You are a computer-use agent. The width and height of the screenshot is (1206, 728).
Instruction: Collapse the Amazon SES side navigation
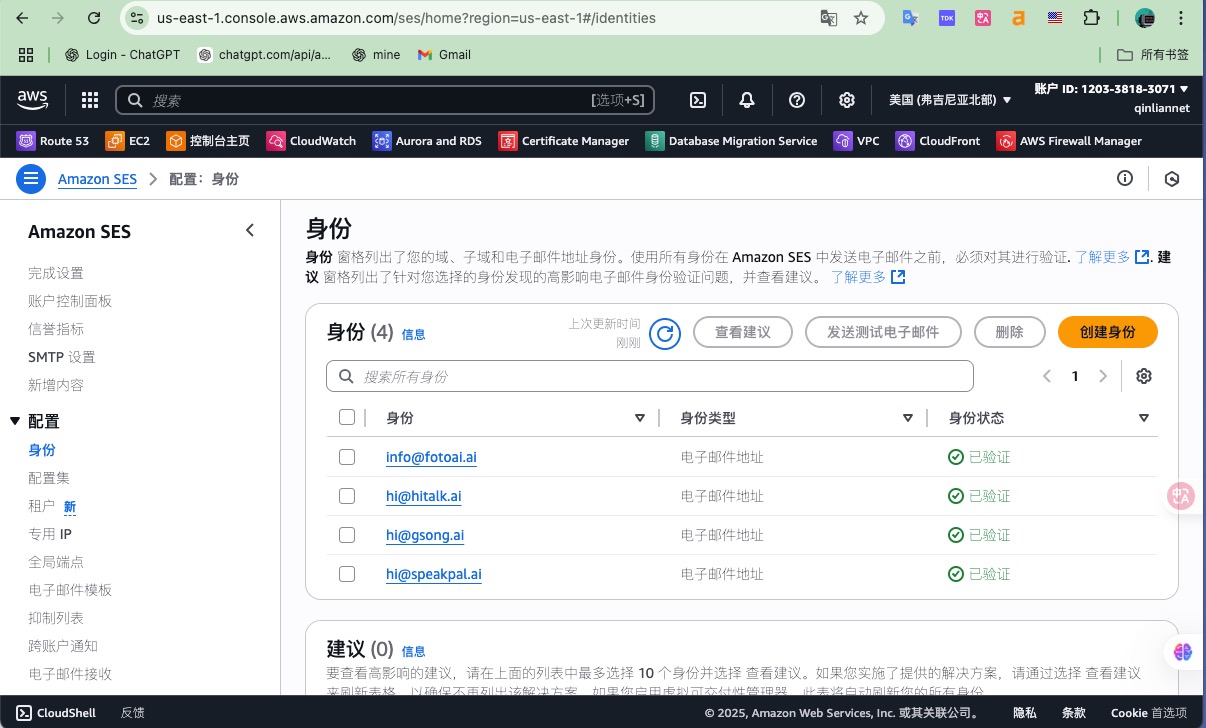250,231
